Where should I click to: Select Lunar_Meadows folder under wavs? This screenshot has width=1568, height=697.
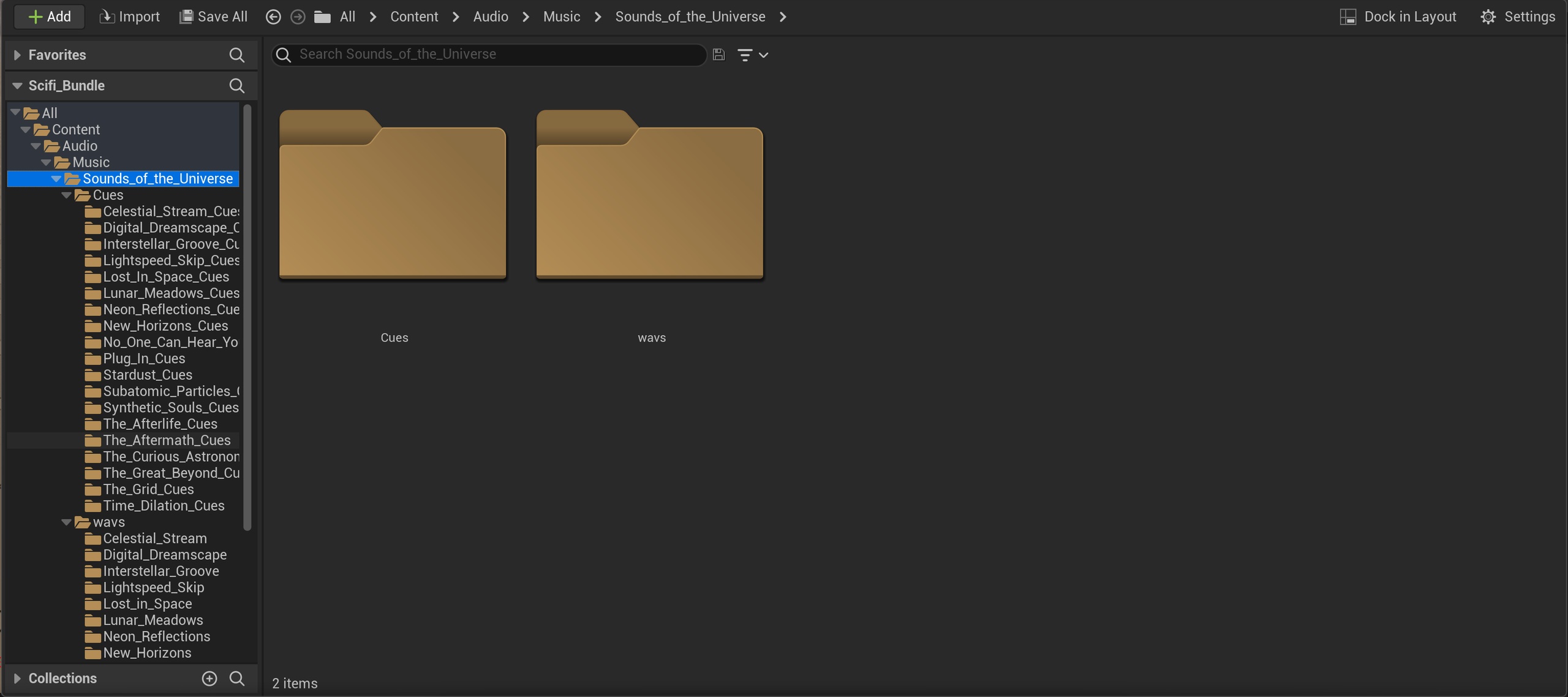click(144, 620)
